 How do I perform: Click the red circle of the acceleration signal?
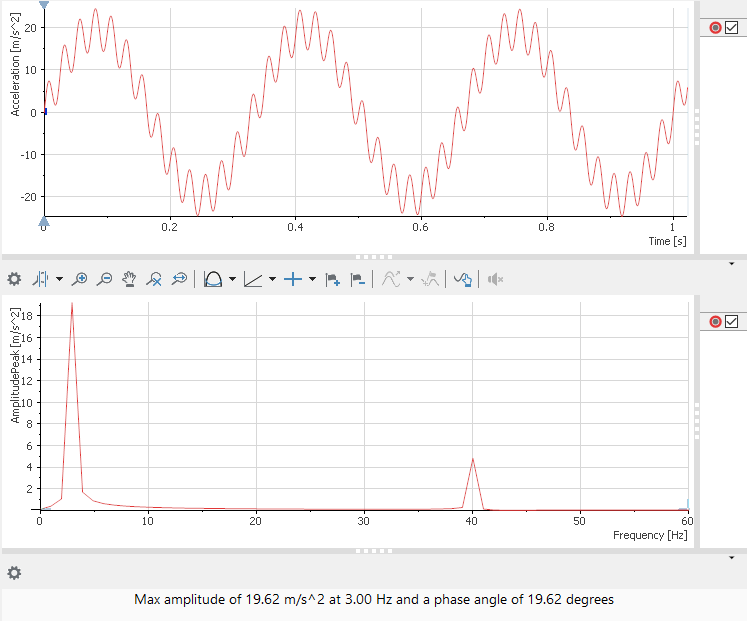(715, 28)
